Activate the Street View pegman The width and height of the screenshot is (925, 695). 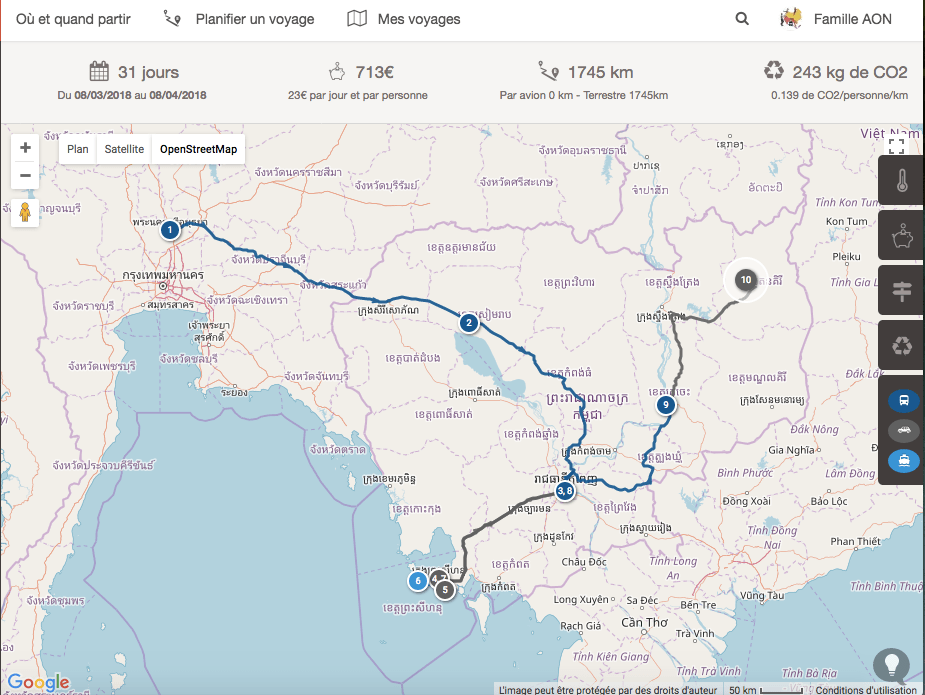(26, 212)
